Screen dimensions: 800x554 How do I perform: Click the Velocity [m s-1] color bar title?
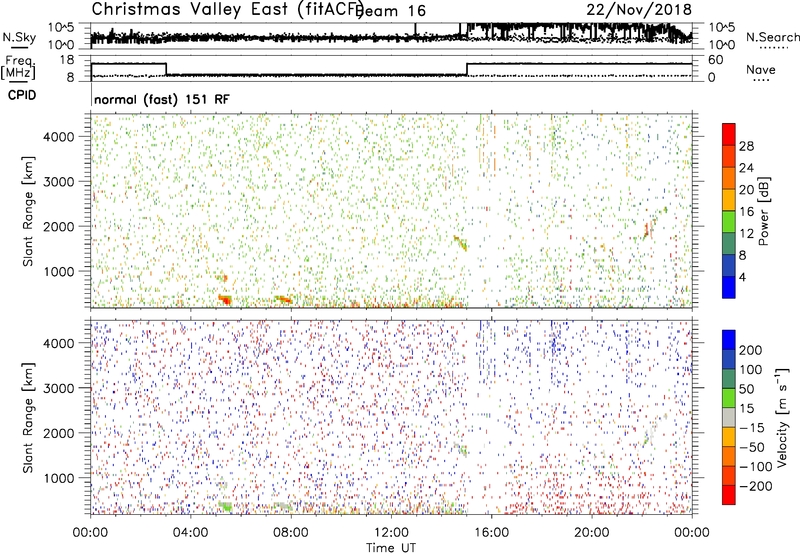tap(781, 417)
